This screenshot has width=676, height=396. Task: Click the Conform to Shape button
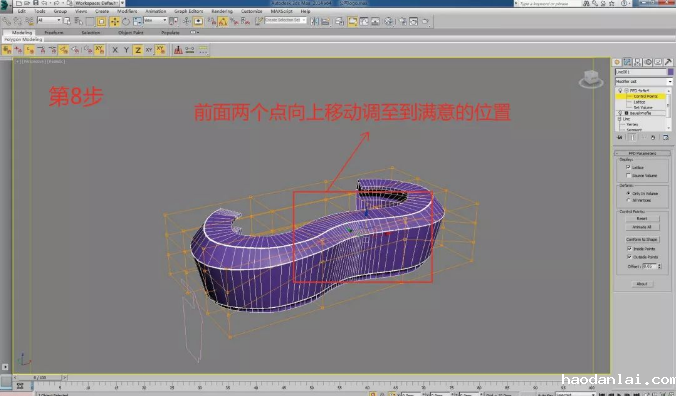click(642, 239)
